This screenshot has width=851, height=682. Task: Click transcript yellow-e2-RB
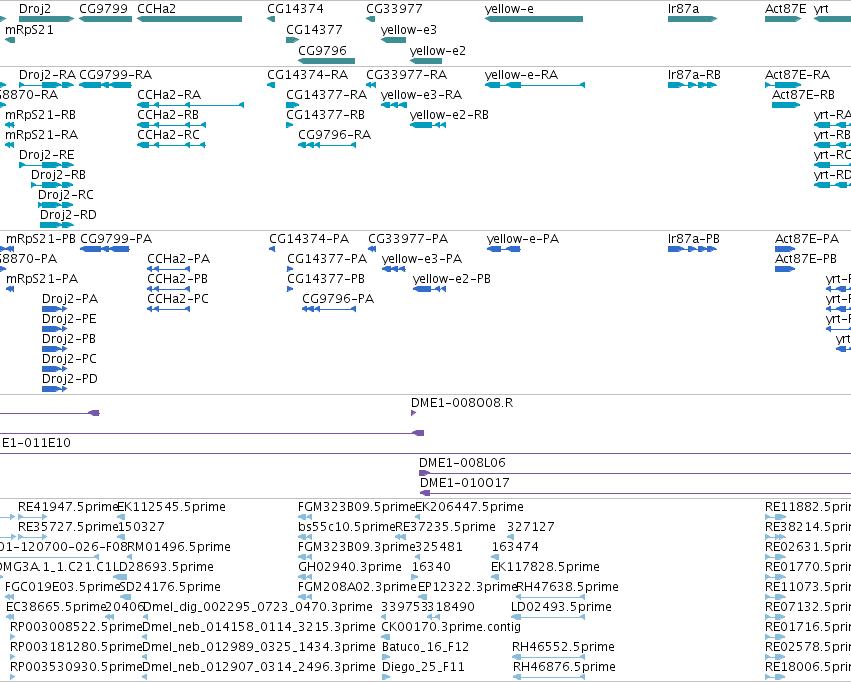428,125
